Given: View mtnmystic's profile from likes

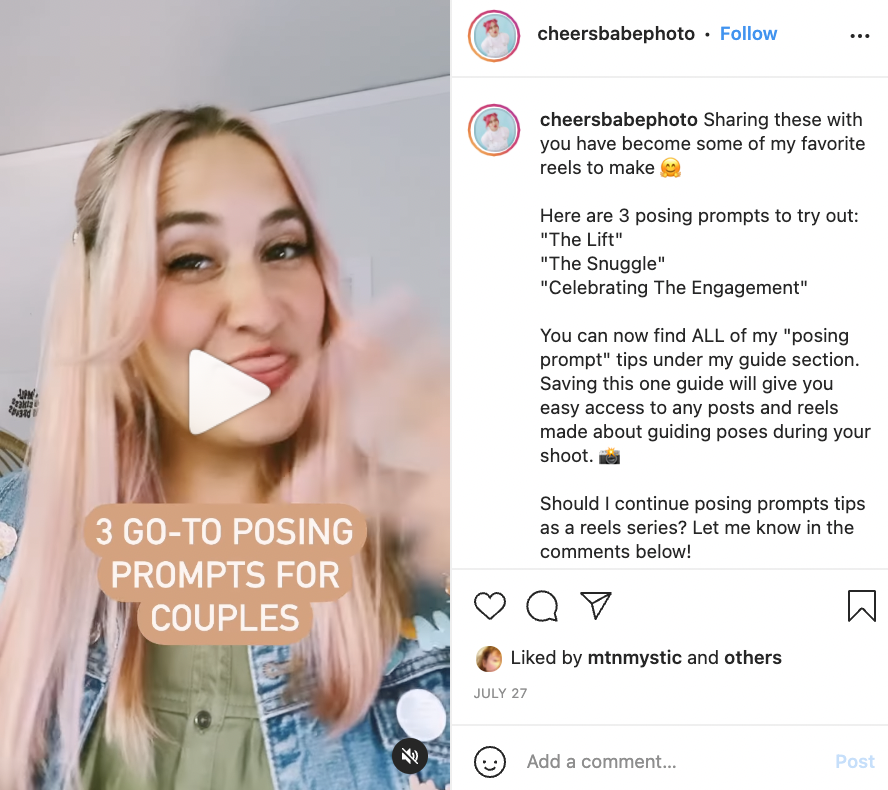Looking at the screenshot, I should pos(634,657).
